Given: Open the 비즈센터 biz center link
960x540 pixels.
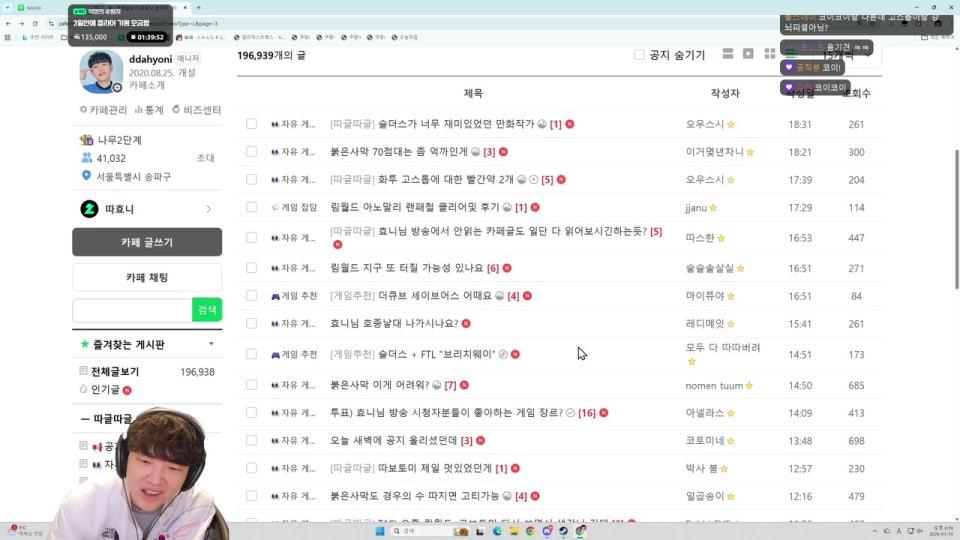Looking at the screenshot, I should pos(196,110).
